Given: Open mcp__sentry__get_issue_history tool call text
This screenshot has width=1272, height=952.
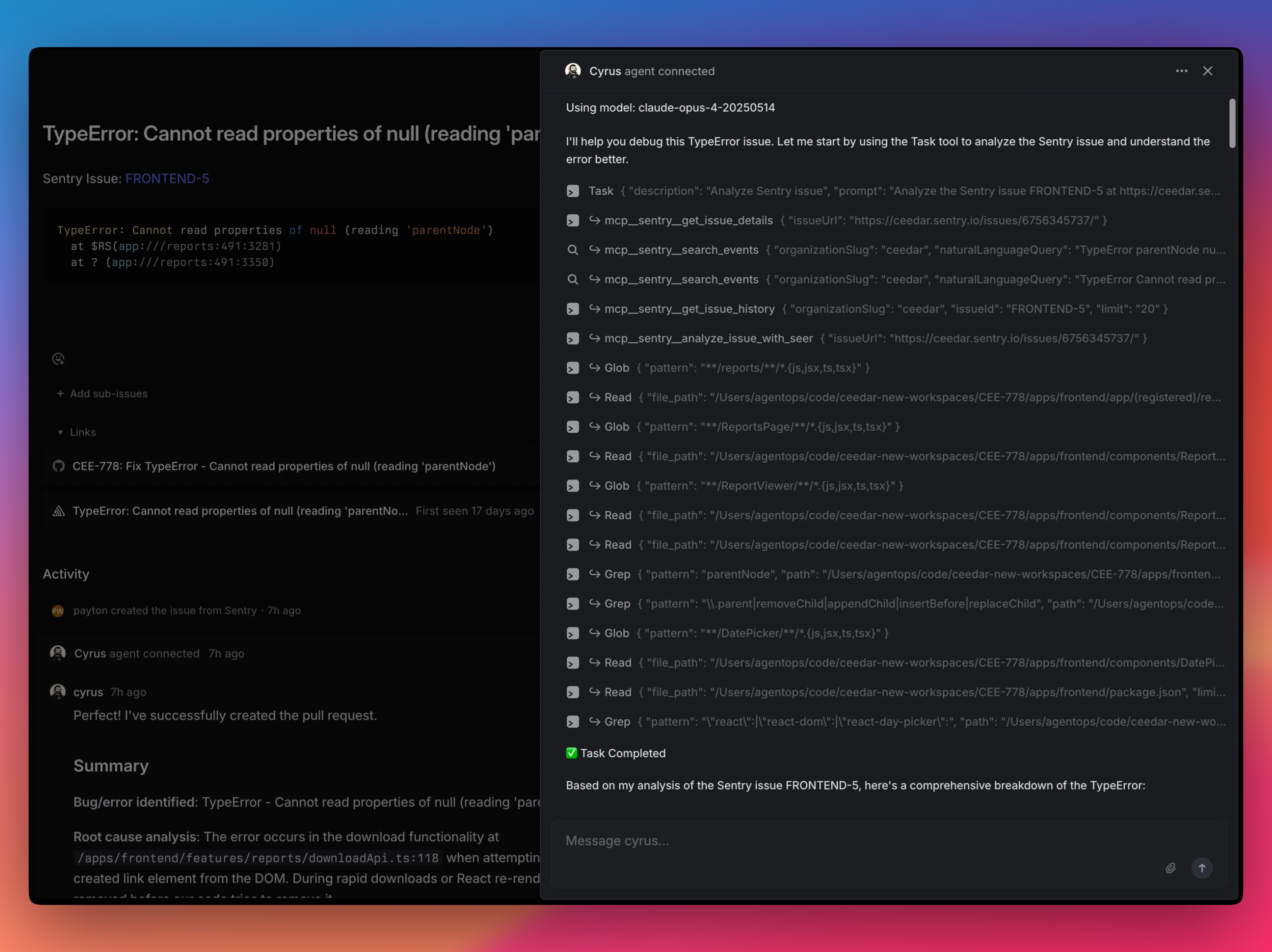Looking at the screenshot, I should 689,309.
